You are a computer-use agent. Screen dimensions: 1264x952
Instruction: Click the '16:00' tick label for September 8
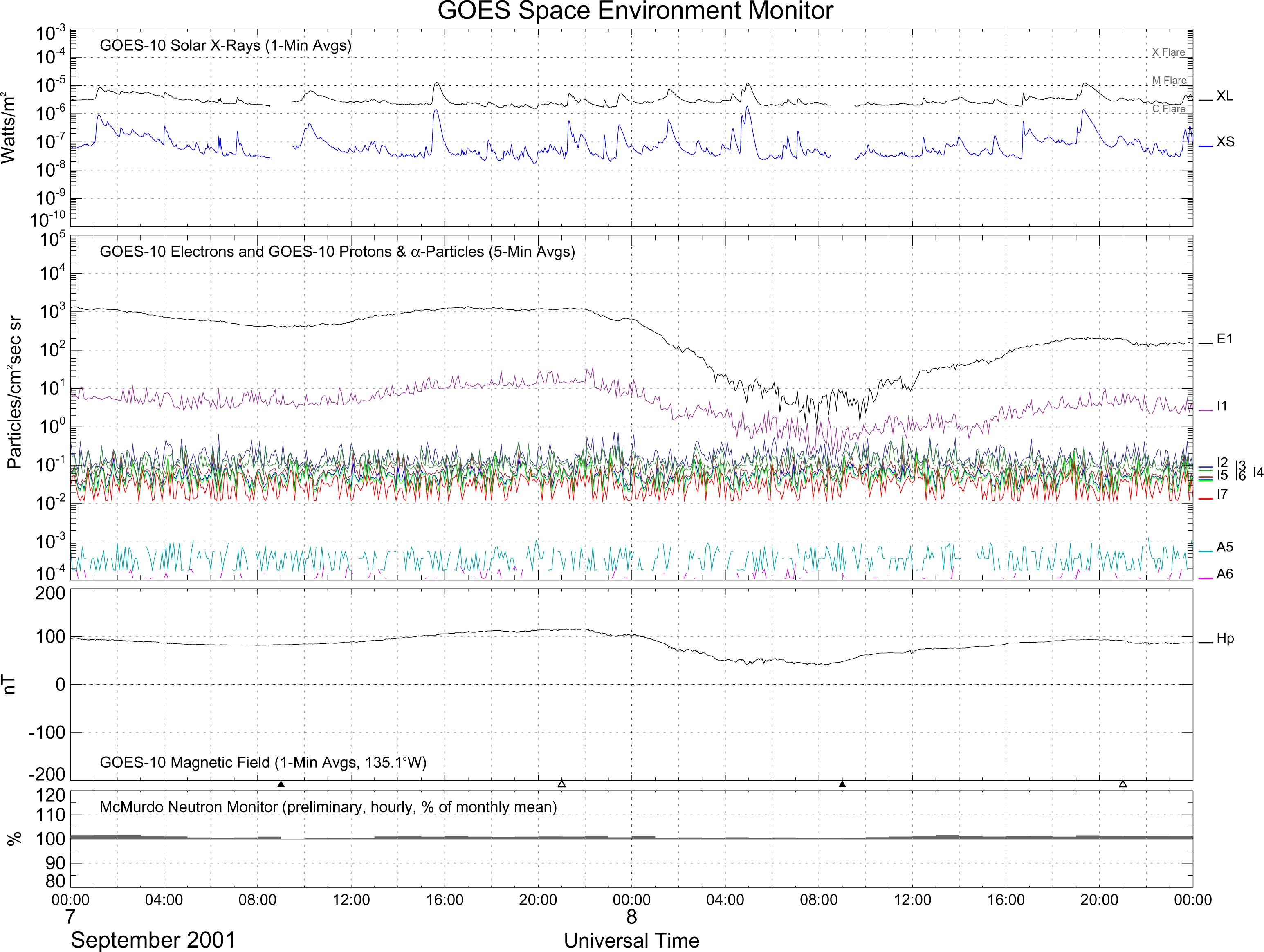click(x=1006, y=900)
